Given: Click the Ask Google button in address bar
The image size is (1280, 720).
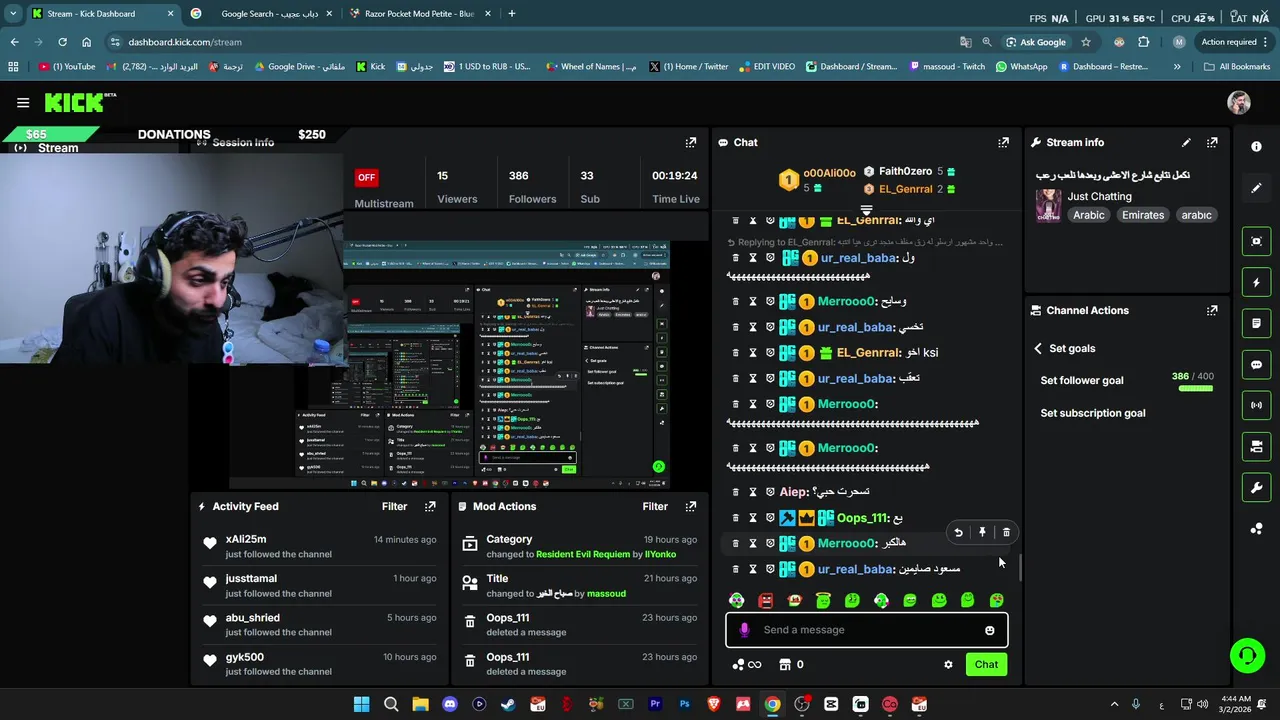Looking at the screenshot, I should [1035, 42].
